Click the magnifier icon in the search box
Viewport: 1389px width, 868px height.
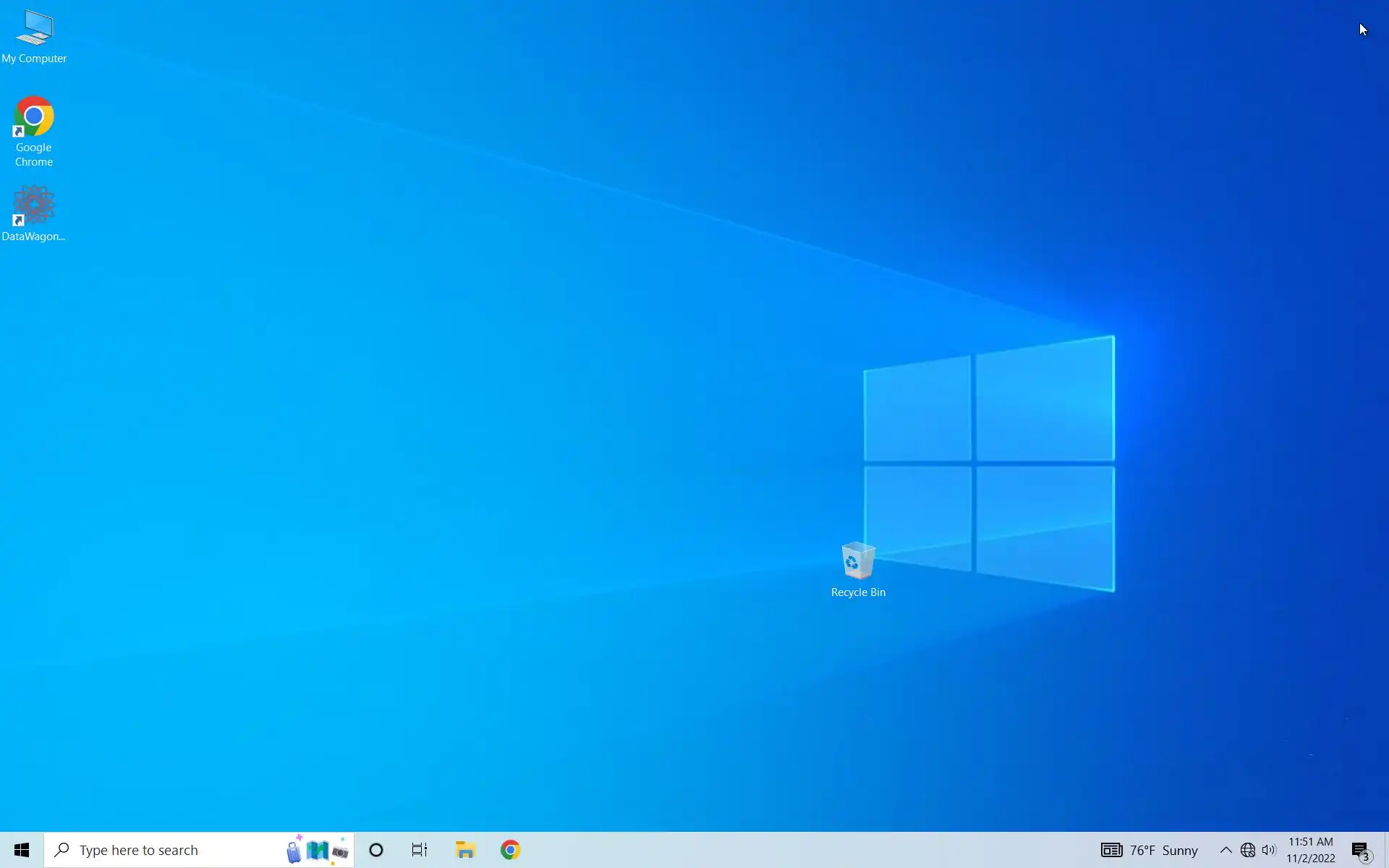click(x=62, y=850)
